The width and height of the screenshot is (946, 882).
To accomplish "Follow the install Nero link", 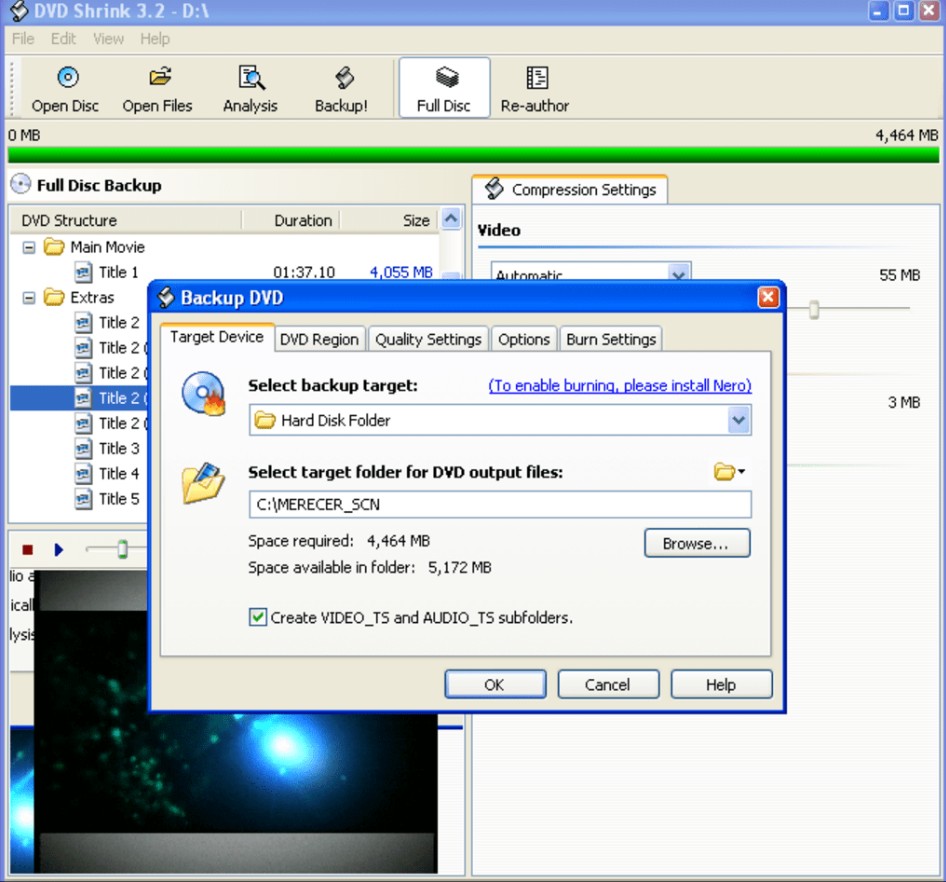I will pyautogui.click(x=620, y=385).
